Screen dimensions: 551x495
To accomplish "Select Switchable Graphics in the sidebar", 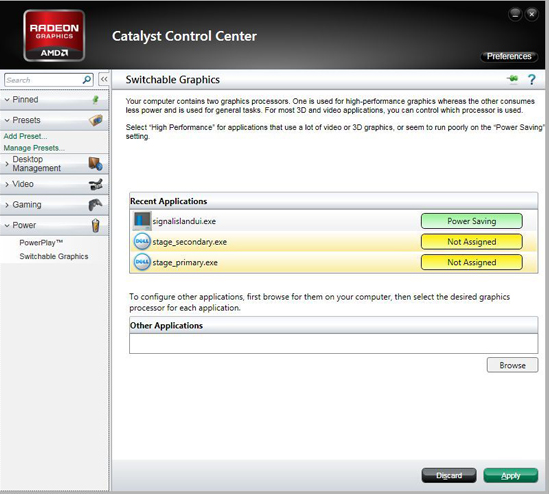I will click(x=54, y=256).
